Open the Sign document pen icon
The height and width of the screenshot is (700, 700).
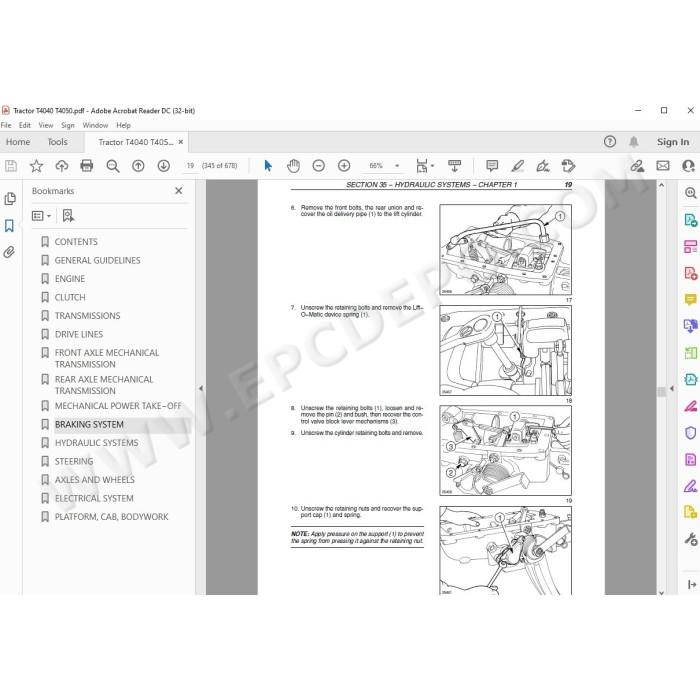pos(543,166)
